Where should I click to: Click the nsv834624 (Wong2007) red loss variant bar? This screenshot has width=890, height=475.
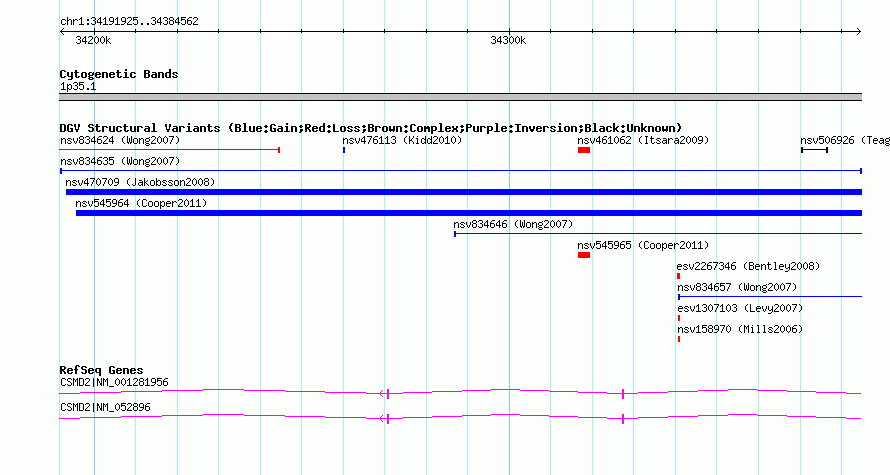(170, 150)
